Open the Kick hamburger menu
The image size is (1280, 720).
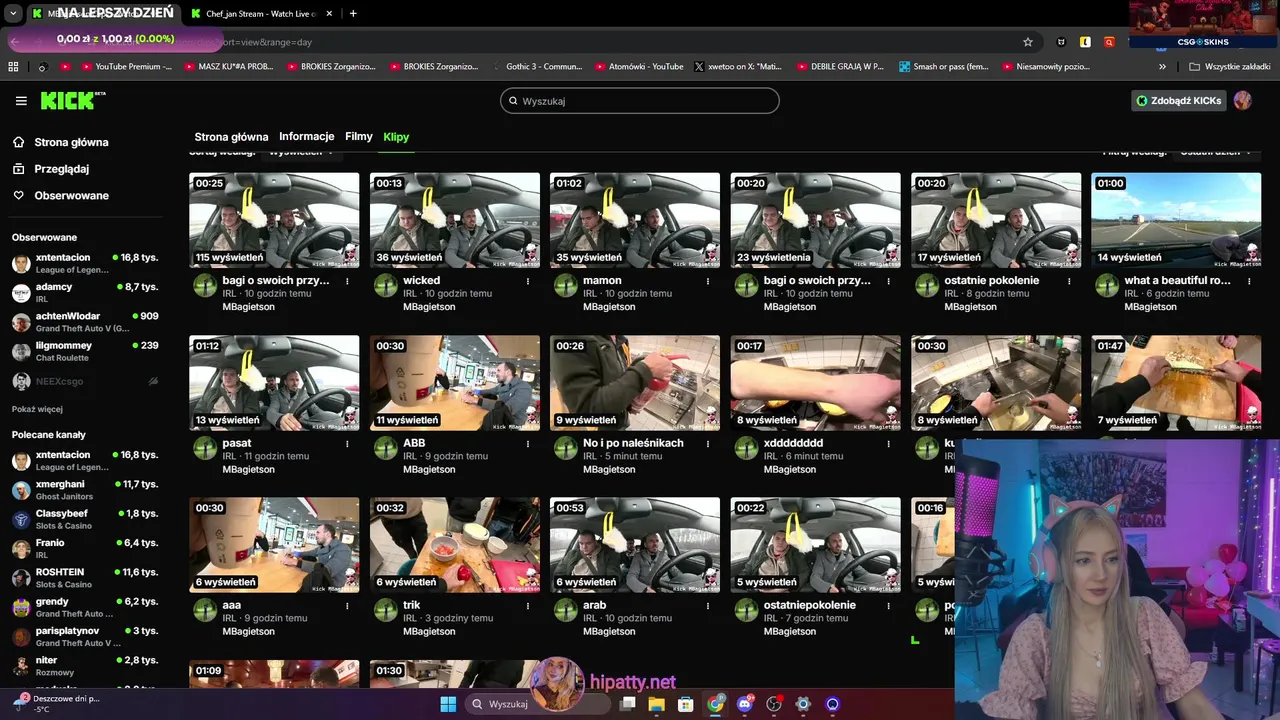pos(21,101)
